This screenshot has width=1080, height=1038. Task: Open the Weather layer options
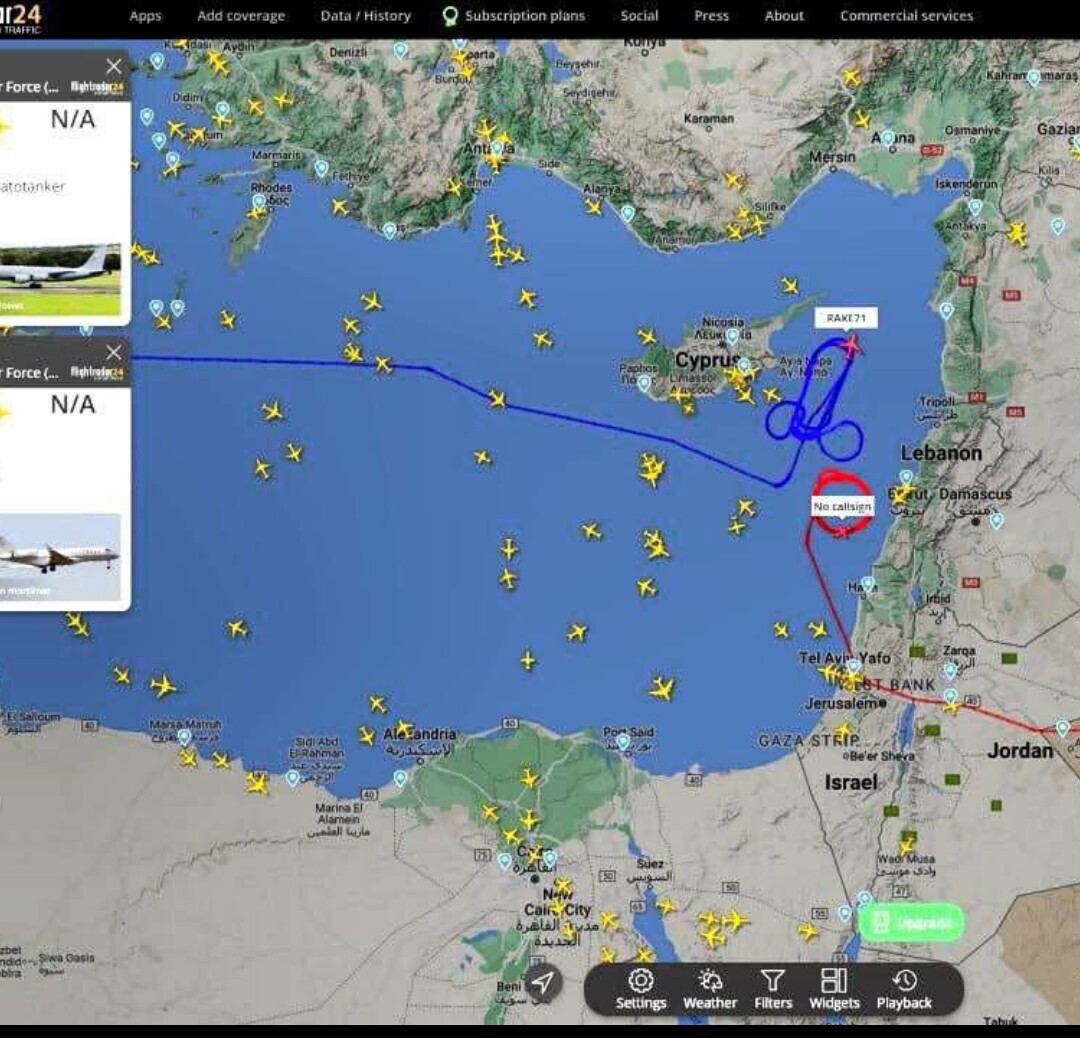coord(710,987)
